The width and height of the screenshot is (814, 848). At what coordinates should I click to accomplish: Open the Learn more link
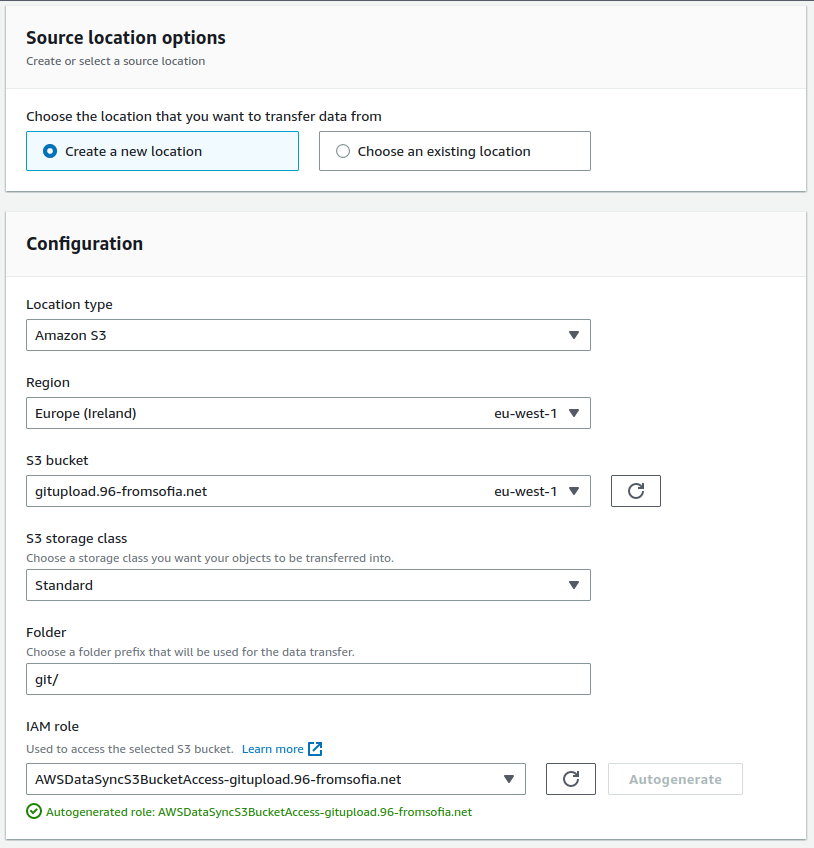(272, 749)
